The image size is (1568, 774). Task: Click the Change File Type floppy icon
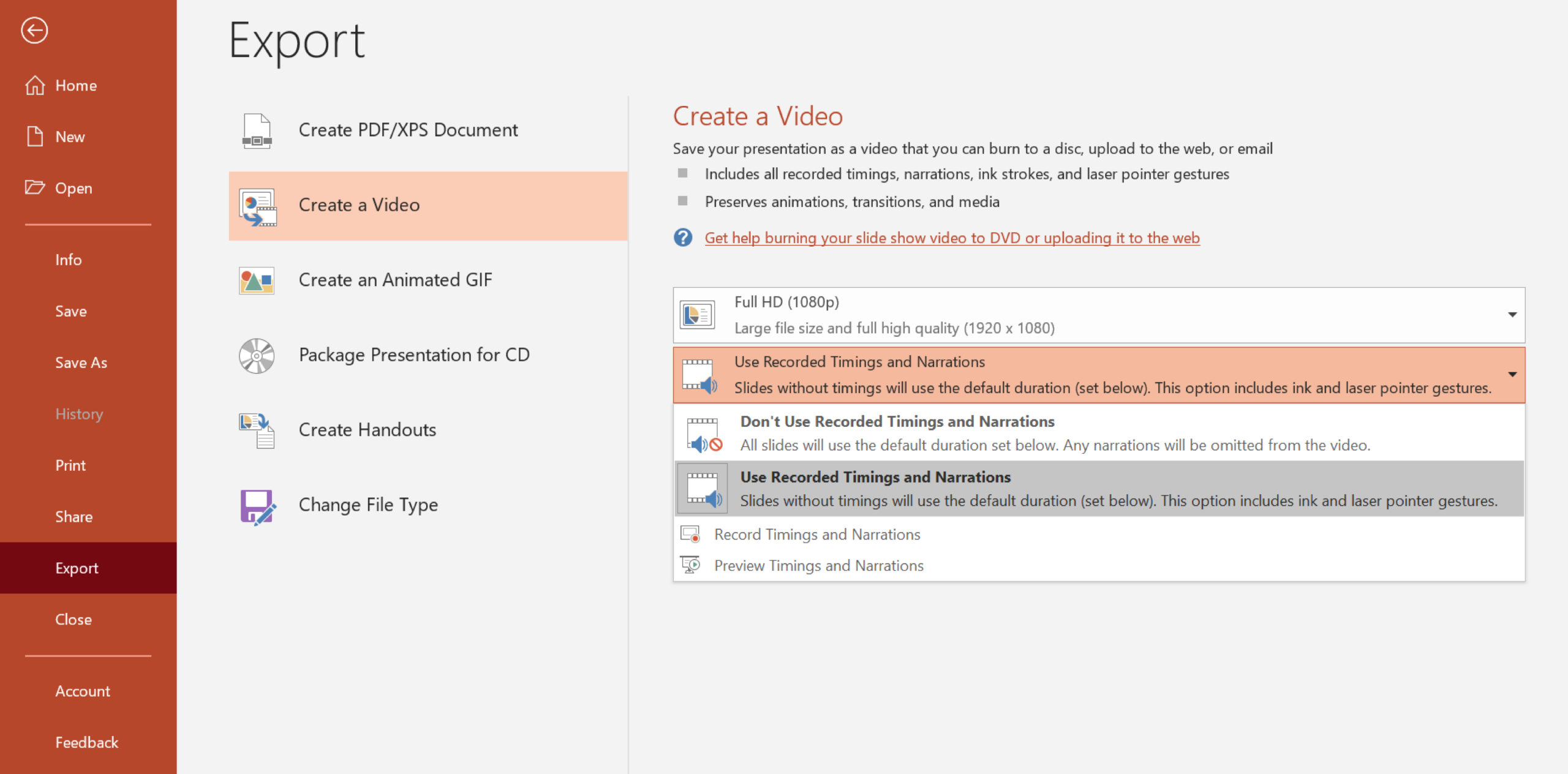[x=257, y=506]
